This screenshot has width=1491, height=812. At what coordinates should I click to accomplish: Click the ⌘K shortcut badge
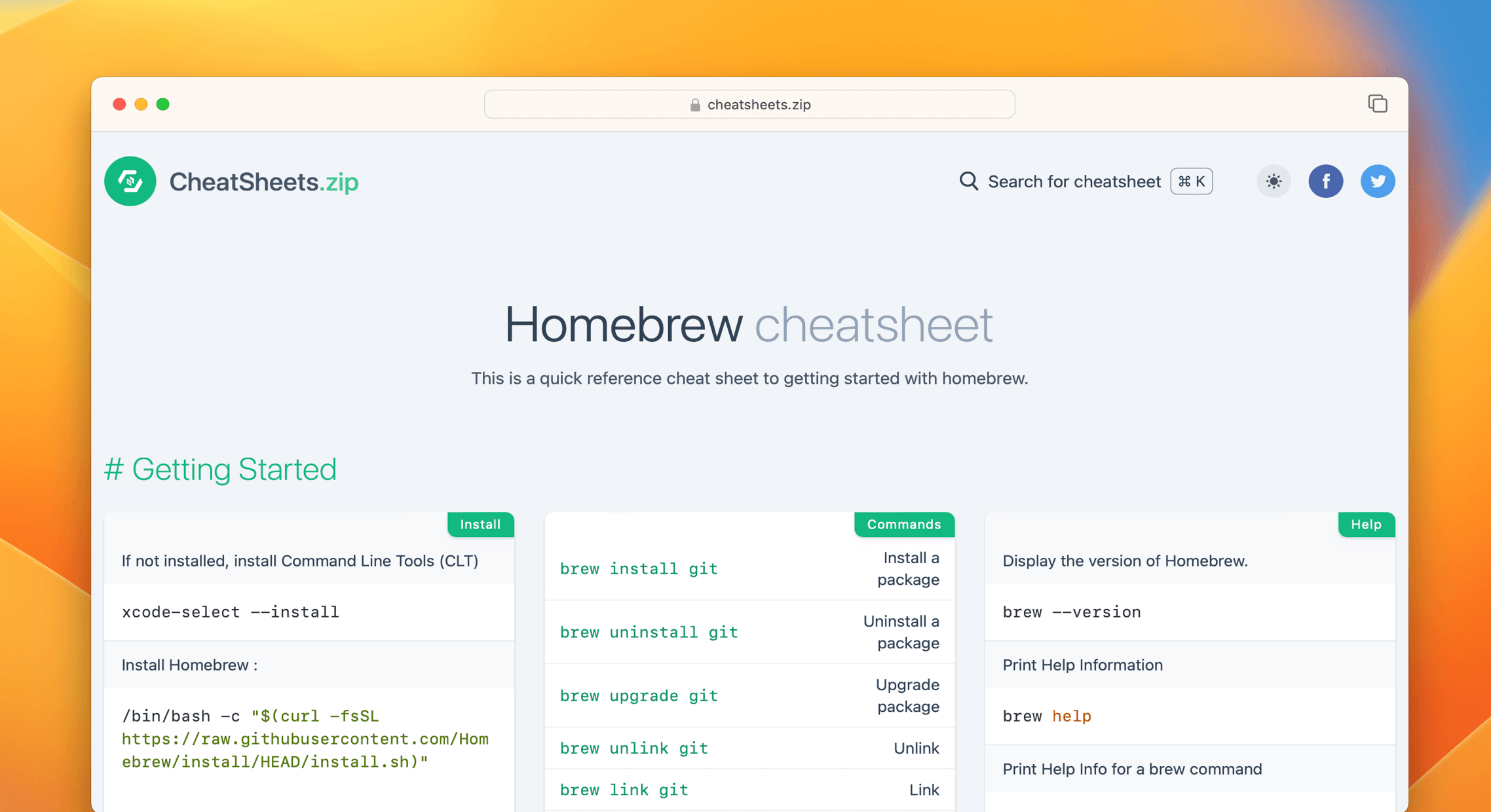click(1191, 181)
